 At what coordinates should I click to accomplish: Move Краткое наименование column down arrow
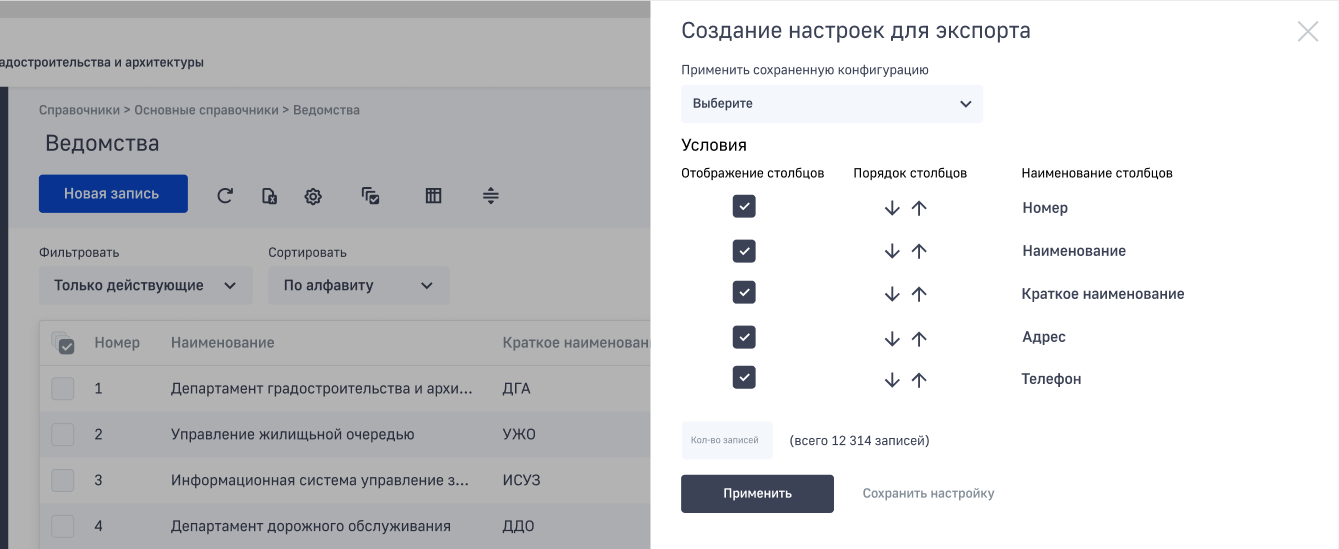892,294
